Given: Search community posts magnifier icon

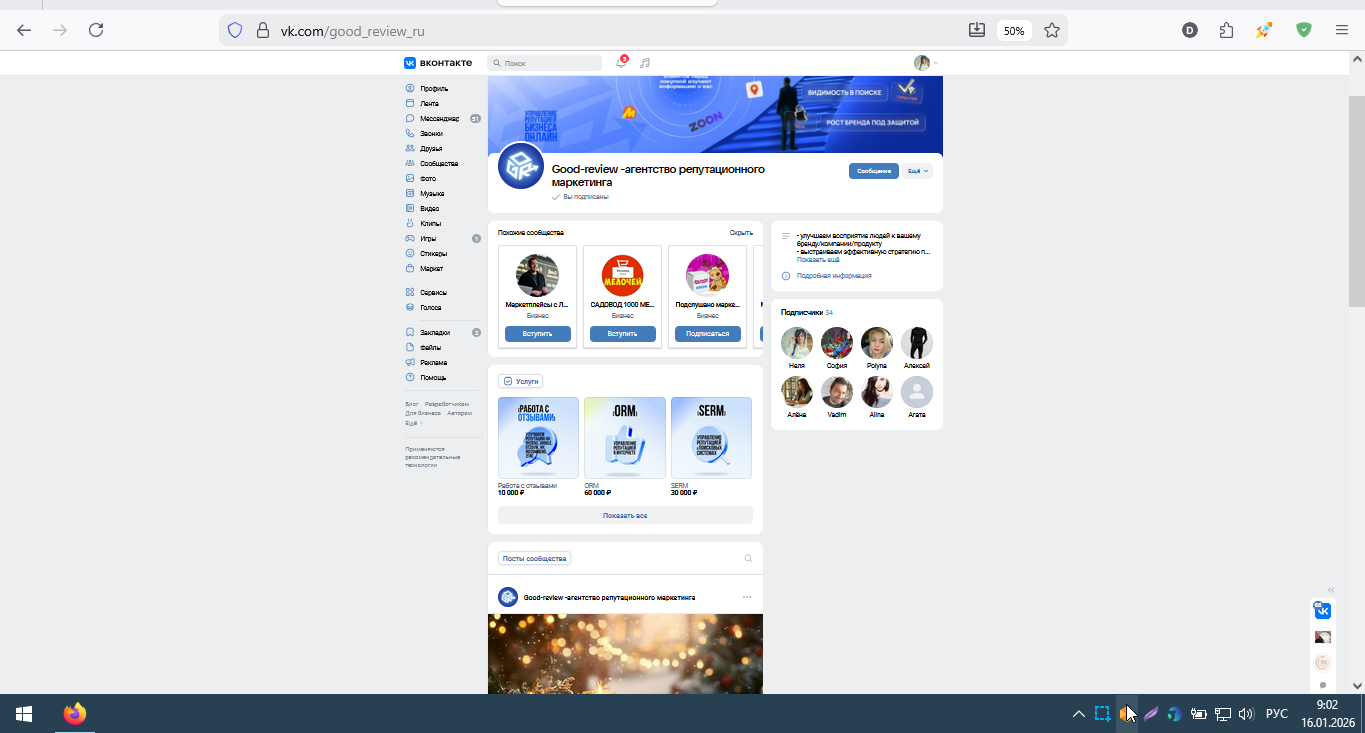Looking at the screenshot, I should (748, 559).
